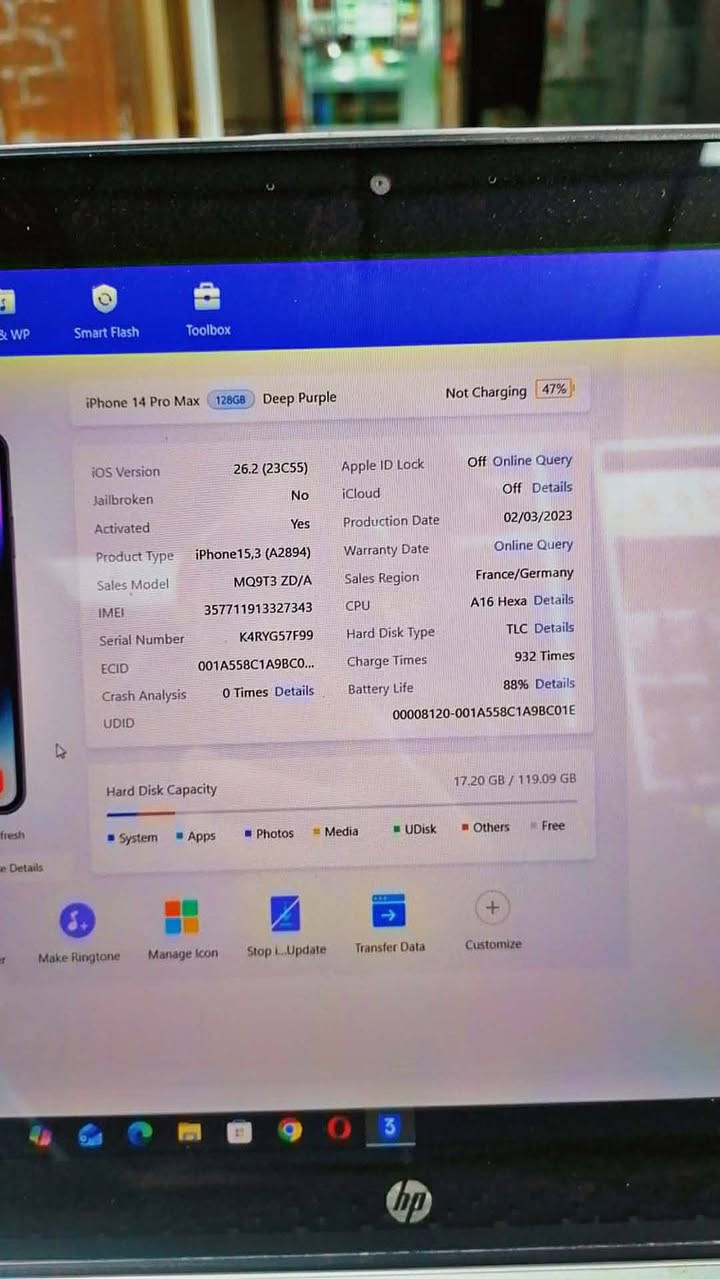This screenshot has width=720, height=1279.
Task: View CPU A16 Hexa Details
Action: (553, 600)
